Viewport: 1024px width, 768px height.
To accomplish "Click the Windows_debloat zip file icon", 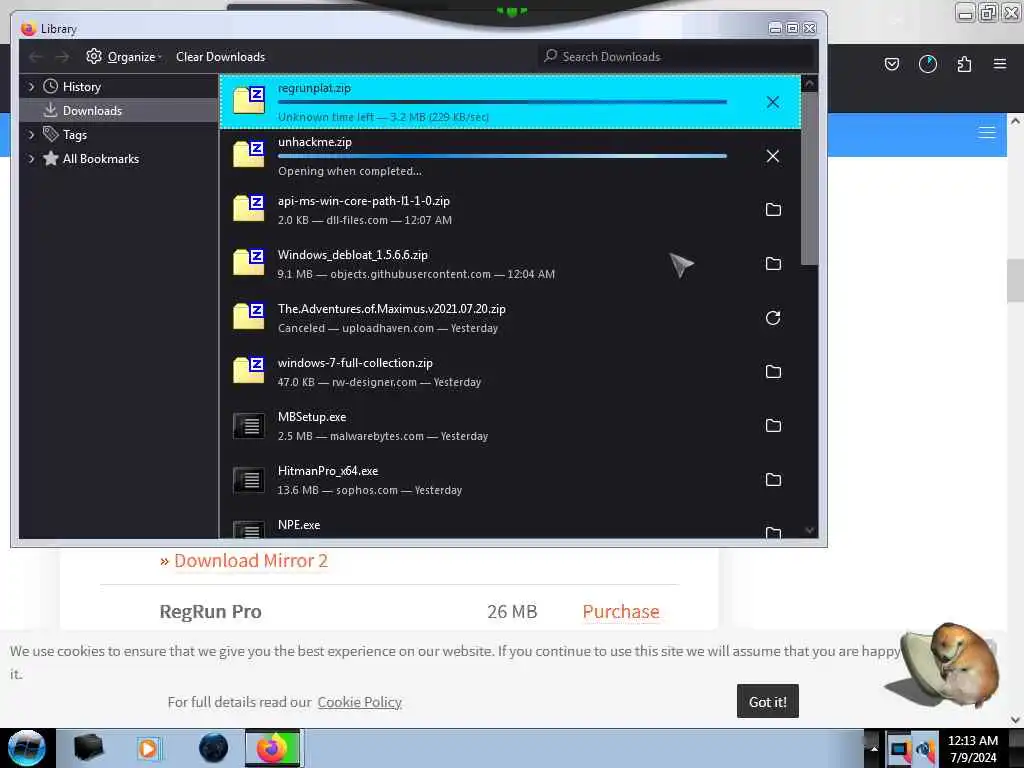I will coord(249,263).
